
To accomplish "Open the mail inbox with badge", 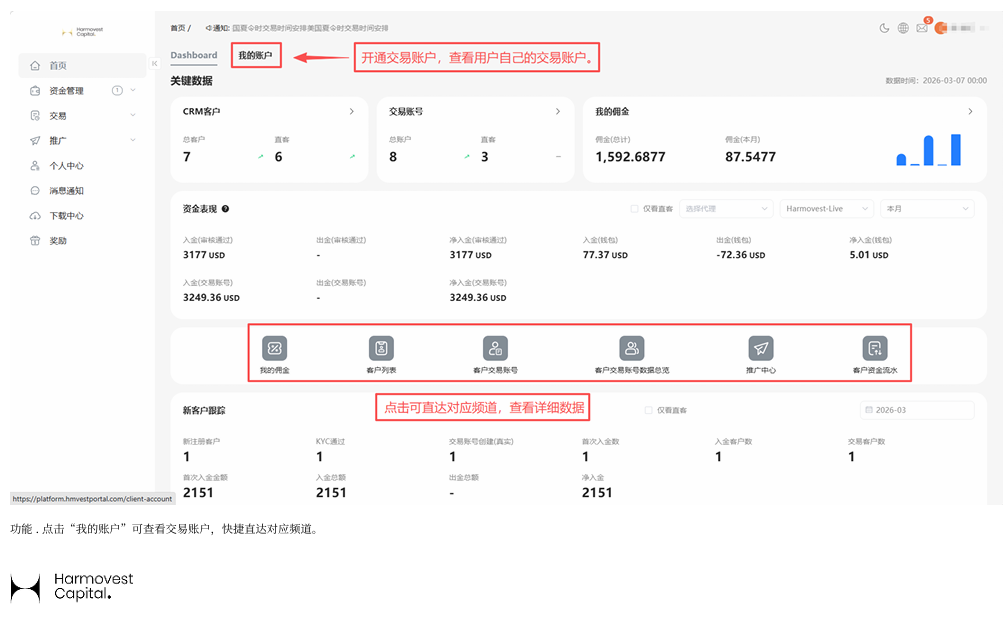I will pyautogui.click(x=922, y=27).
